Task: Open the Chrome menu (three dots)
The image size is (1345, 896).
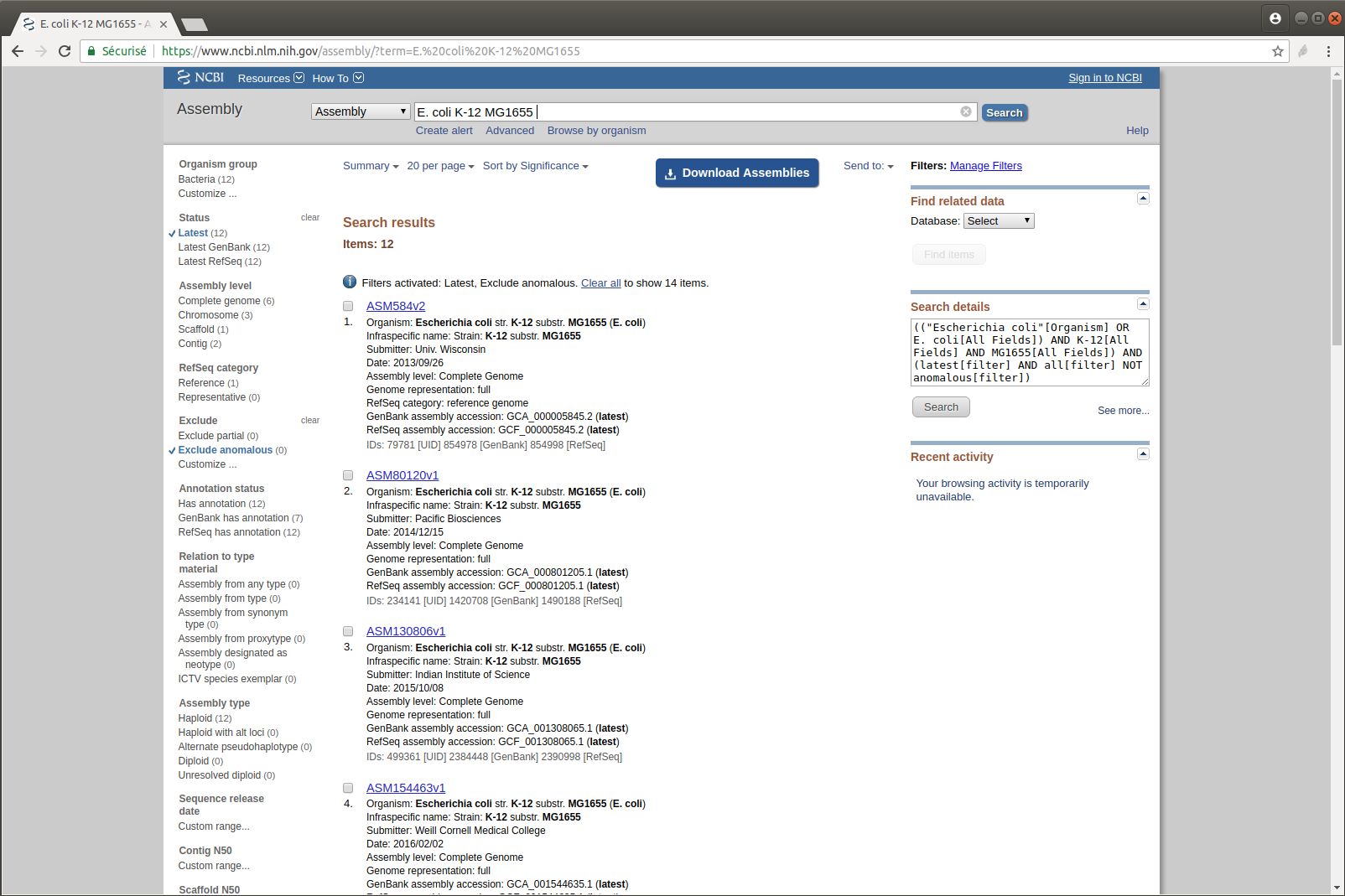Action: point(1328,51)
